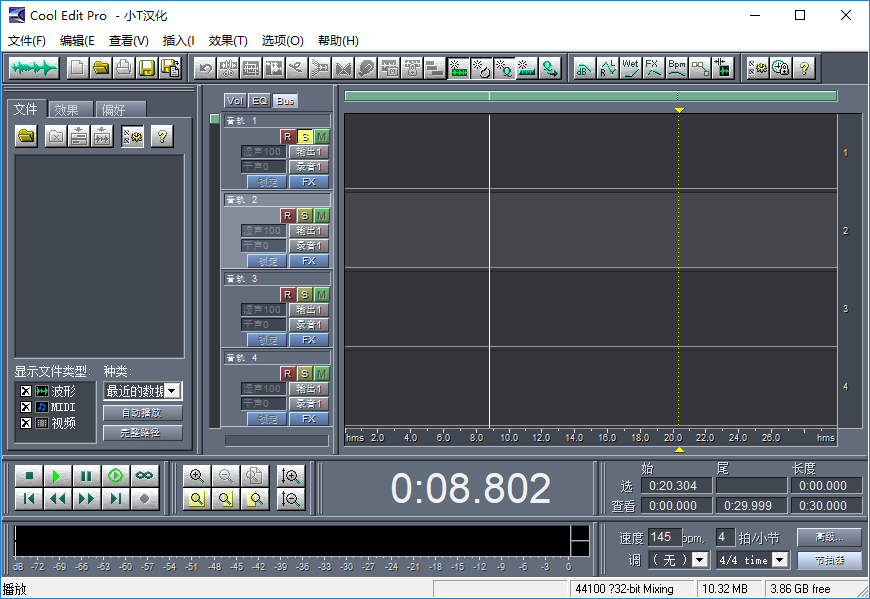Screen dimensions: 870x599
Task: Open the Bpm tempo toolbar icon
Action: tap(677, 68)
